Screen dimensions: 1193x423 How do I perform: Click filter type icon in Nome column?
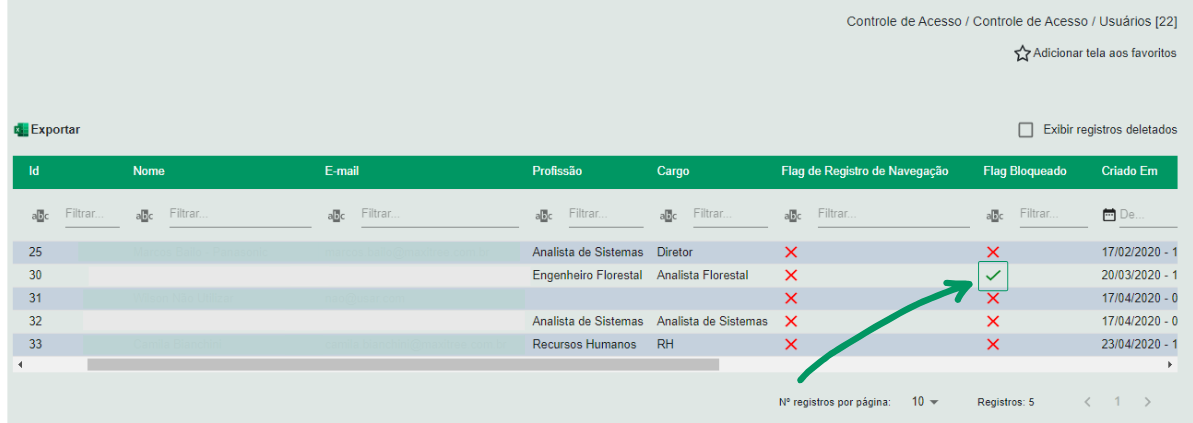tap(144, 215)
